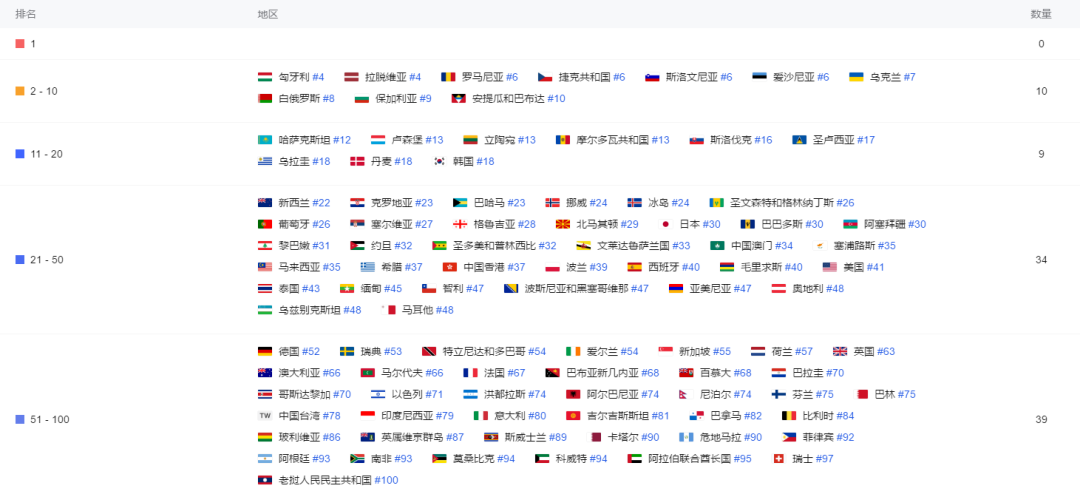The width and height of the screenshot is (1080, 497).
Task: Select the count value 10
Action: pos(1041,91)
